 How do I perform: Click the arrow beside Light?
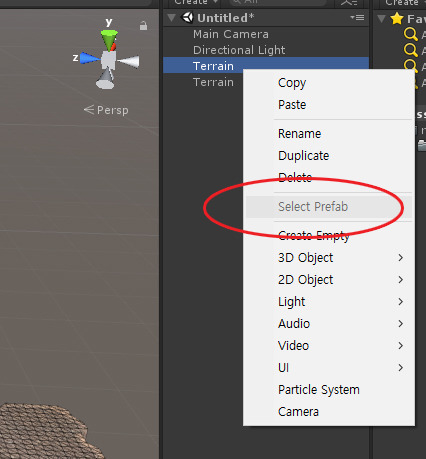pos(401,302)
